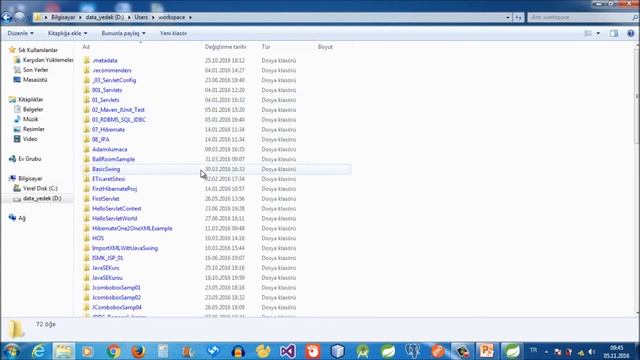Expand breadcrumb arrow after Users
Image resolution: width=640 pixels, height=360 pixels.
[x=153, y=18]
